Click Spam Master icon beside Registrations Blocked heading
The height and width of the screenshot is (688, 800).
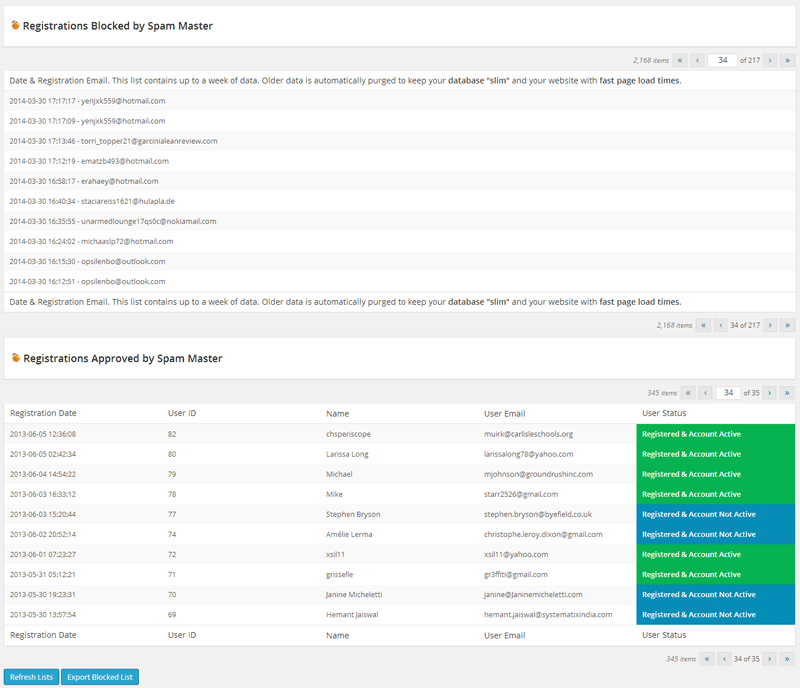[15, 26]
